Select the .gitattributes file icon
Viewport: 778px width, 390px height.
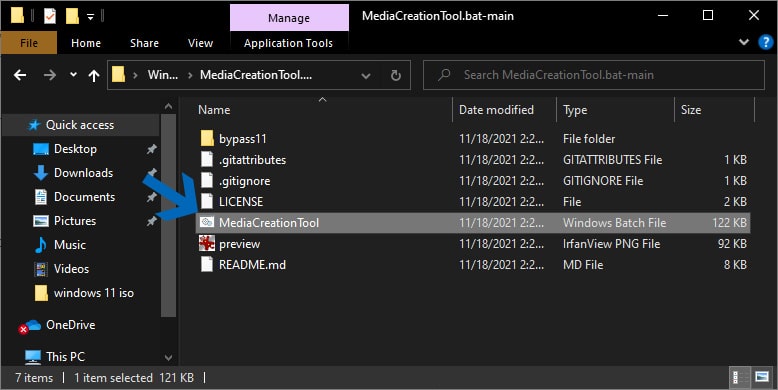(x=207, y=159)
